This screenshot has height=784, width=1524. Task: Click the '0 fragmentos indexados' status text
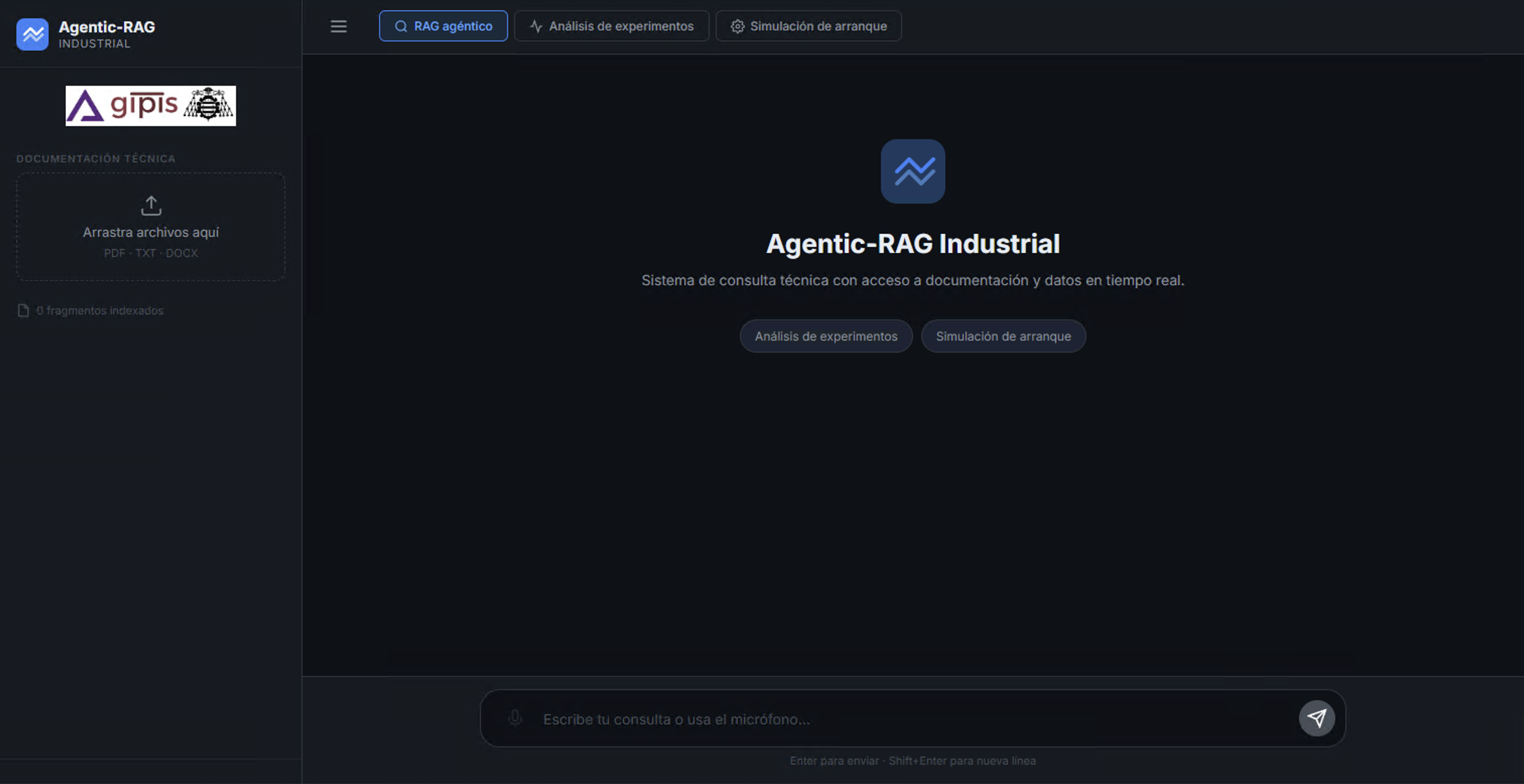coord(100,311)
